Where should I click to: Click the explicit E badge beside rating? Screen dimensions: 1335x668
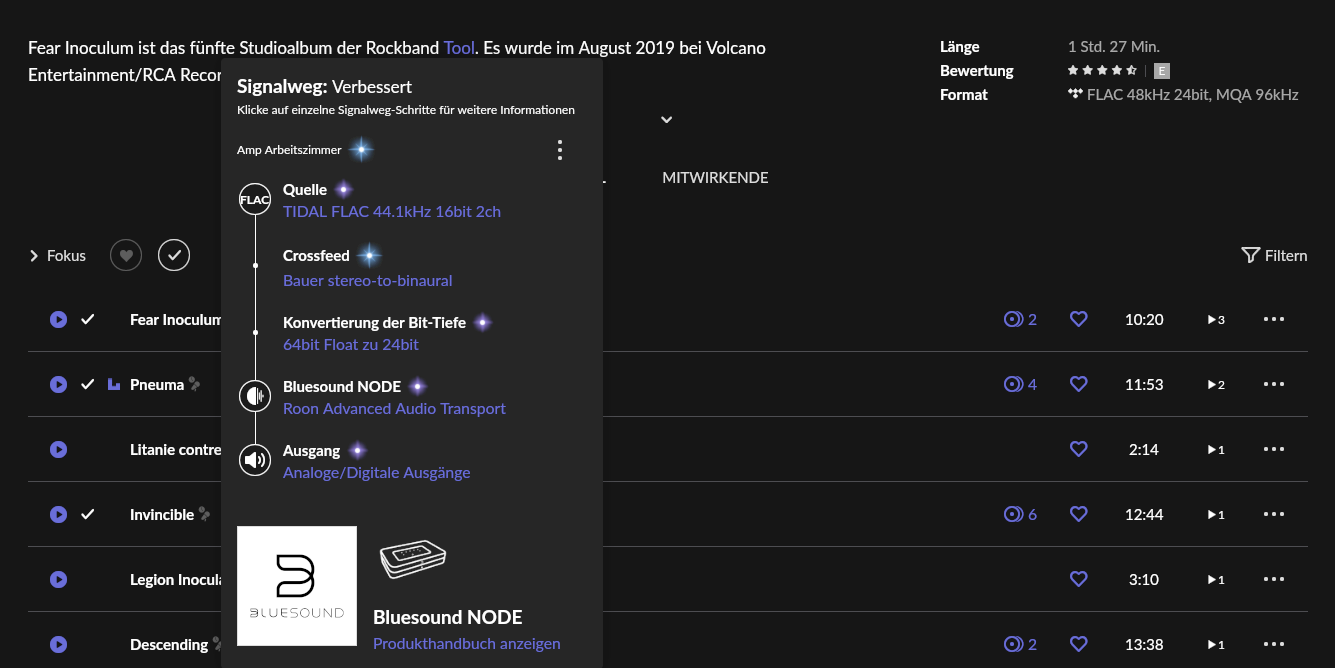coord(1161,71)
